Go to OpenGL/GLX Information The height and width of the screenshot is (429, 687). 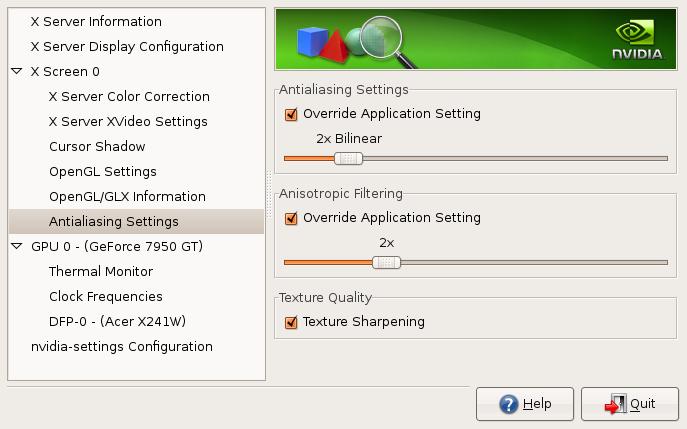coord(127,196)
